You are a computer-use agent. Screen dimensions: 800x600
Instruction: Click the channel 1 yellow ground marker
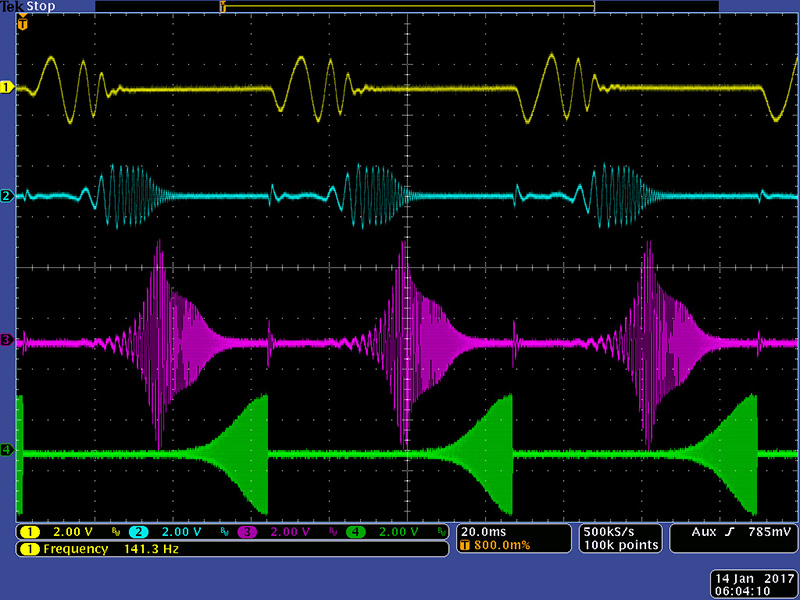point(6,88)
